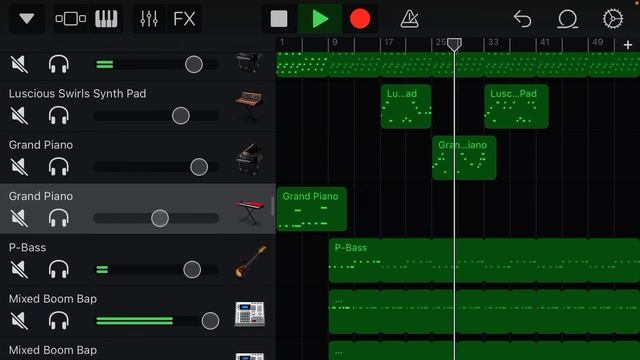The width and height of the screenshot is (640, 360).
Task: Select the Lusc...Pad region
Action: (x=516, y=106)
